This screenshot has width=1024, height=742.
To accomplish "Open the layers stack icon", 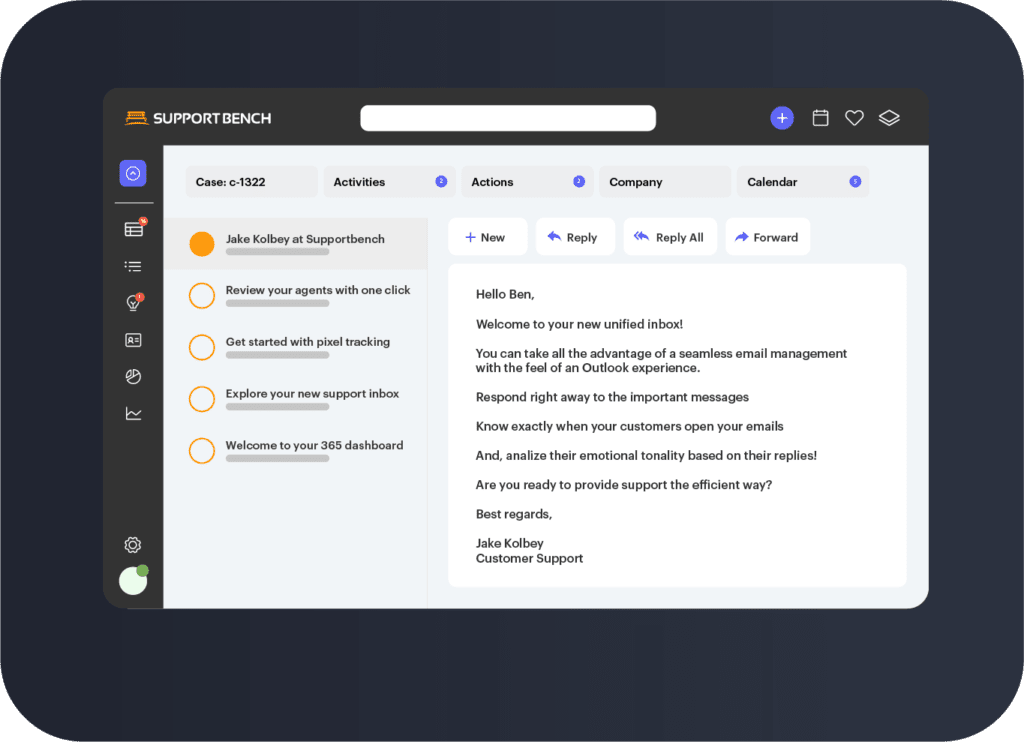I will [x=889, y=118].
